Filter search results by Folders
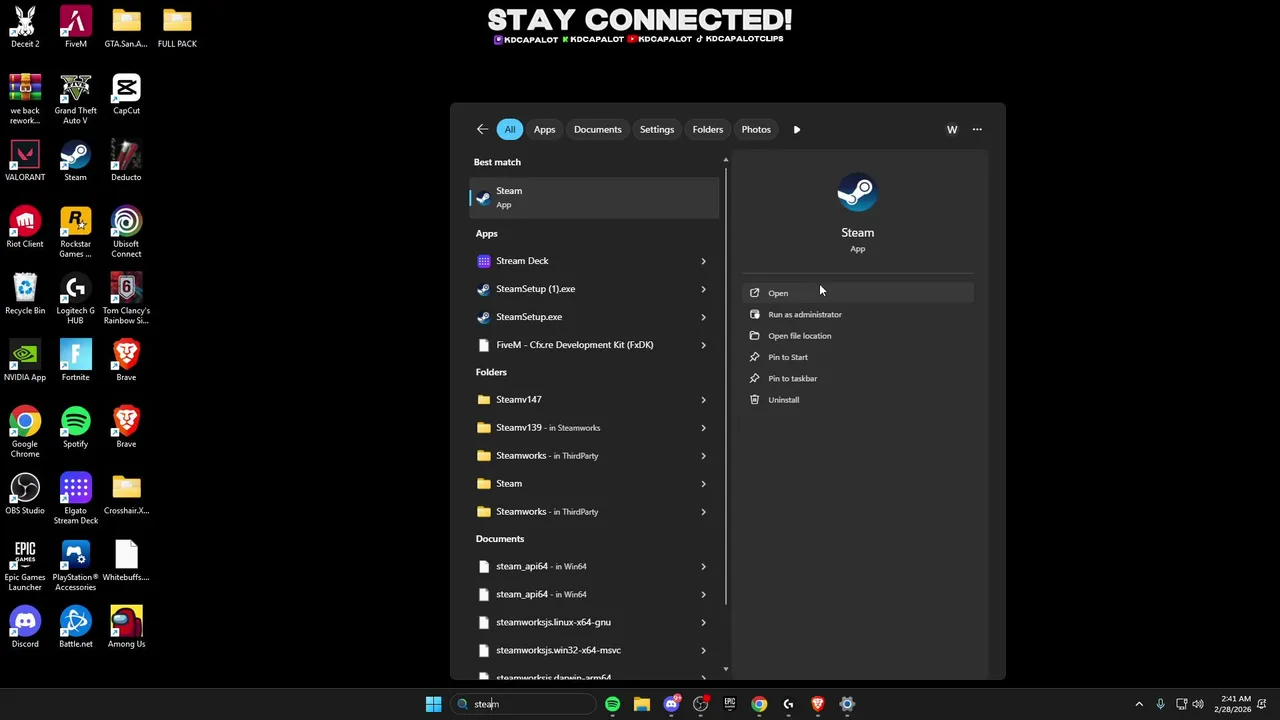The height and width of the screenshot is (720, 1280). [x=708, y=129]
